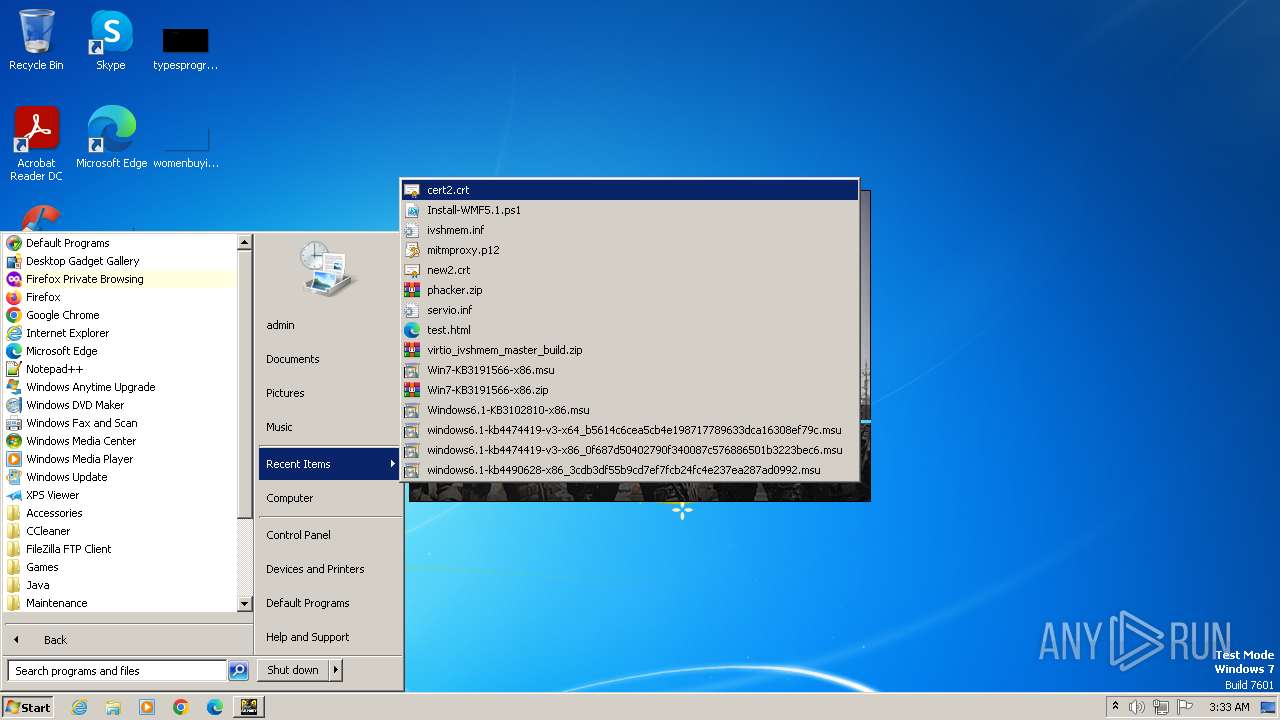Open recent file test.html
The width and height of the screenshot is (1280, 720).
pyautogui.click(x=630, y=330)
